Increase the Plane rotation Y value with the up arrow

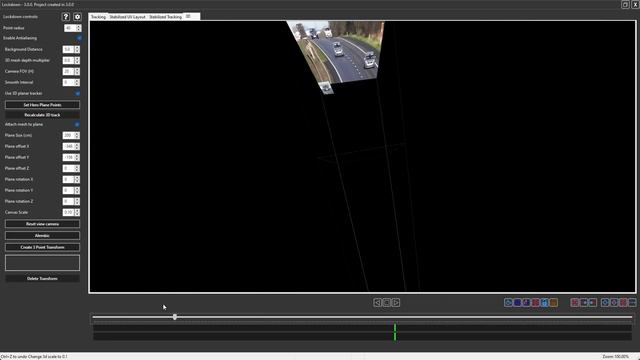pos(77,189)
